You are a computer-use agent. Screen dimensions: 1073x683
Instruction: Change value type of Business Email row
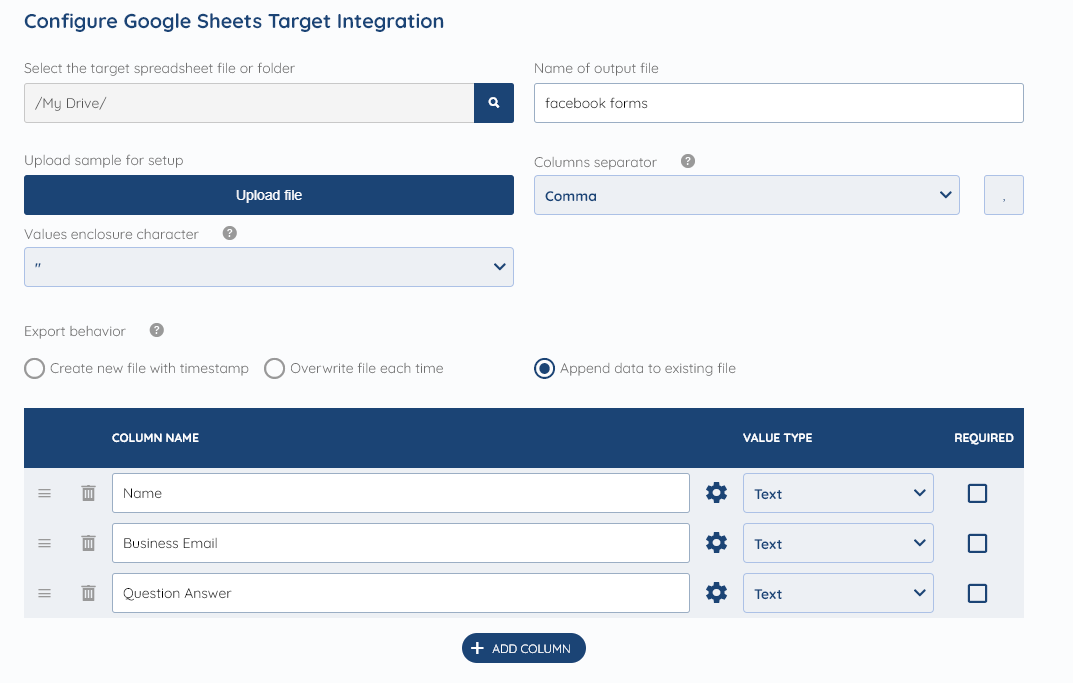pyautogui.click(x=838, y=543)
